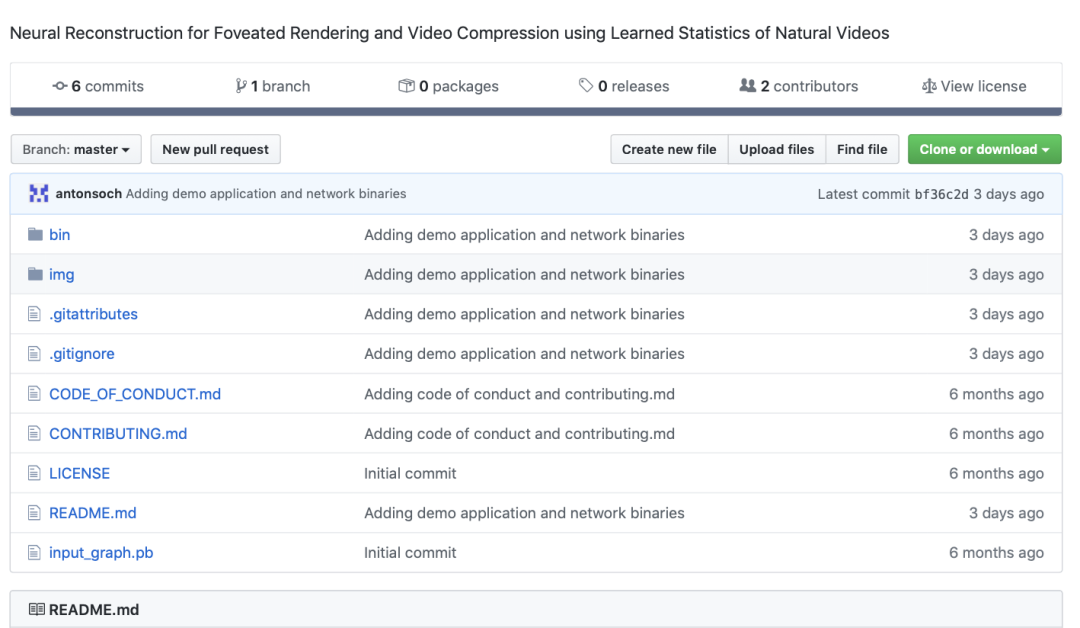
Task: Click the bin folder icon
Action: coord(36,235)
